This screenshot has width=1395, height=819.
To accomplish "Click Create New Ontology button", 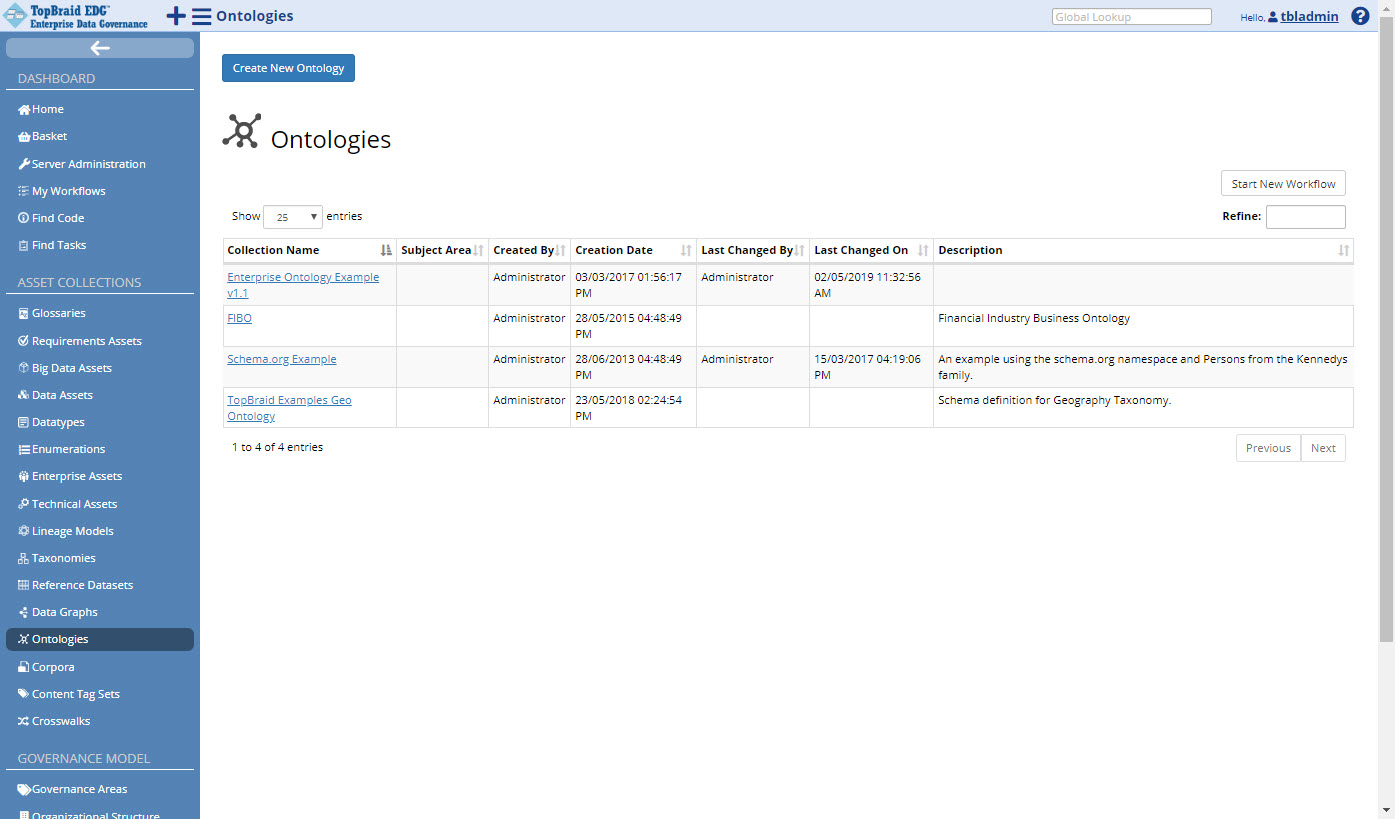I will pyautogui.click(x=288, y=68).
